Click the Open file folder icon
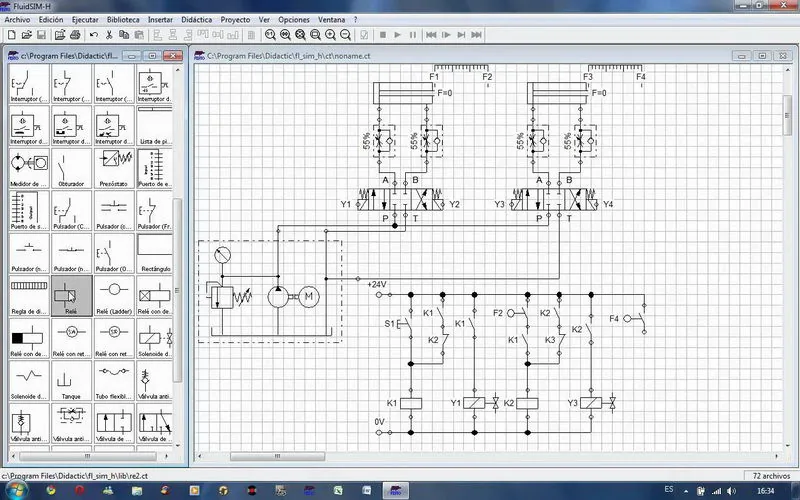Image resolution: width=800 pixels, height=500 pixels. (x=27, y=35)
